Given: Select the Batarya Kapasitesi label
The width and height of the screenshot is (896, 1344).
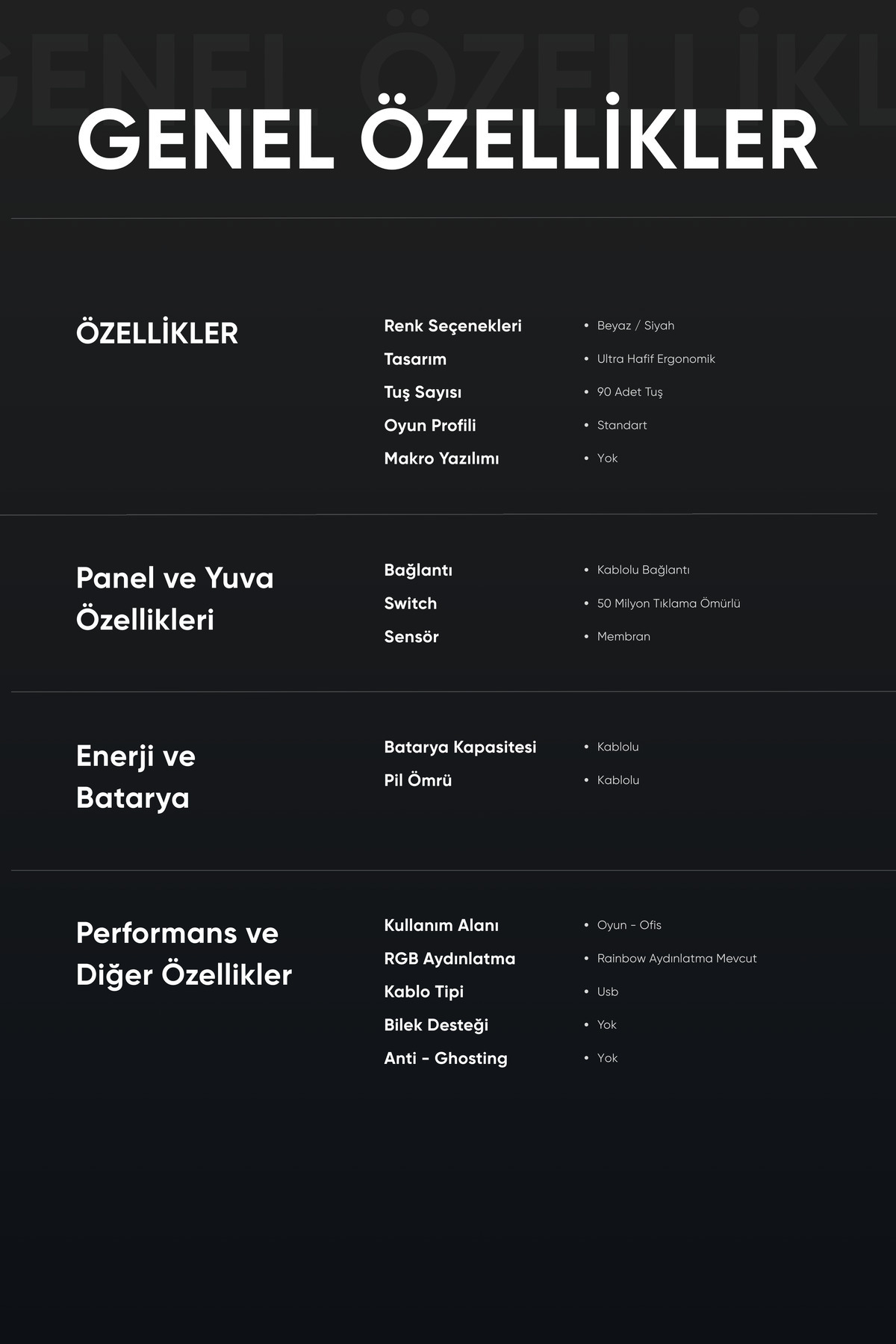Looking at the screenshot, I should [460, 747].
